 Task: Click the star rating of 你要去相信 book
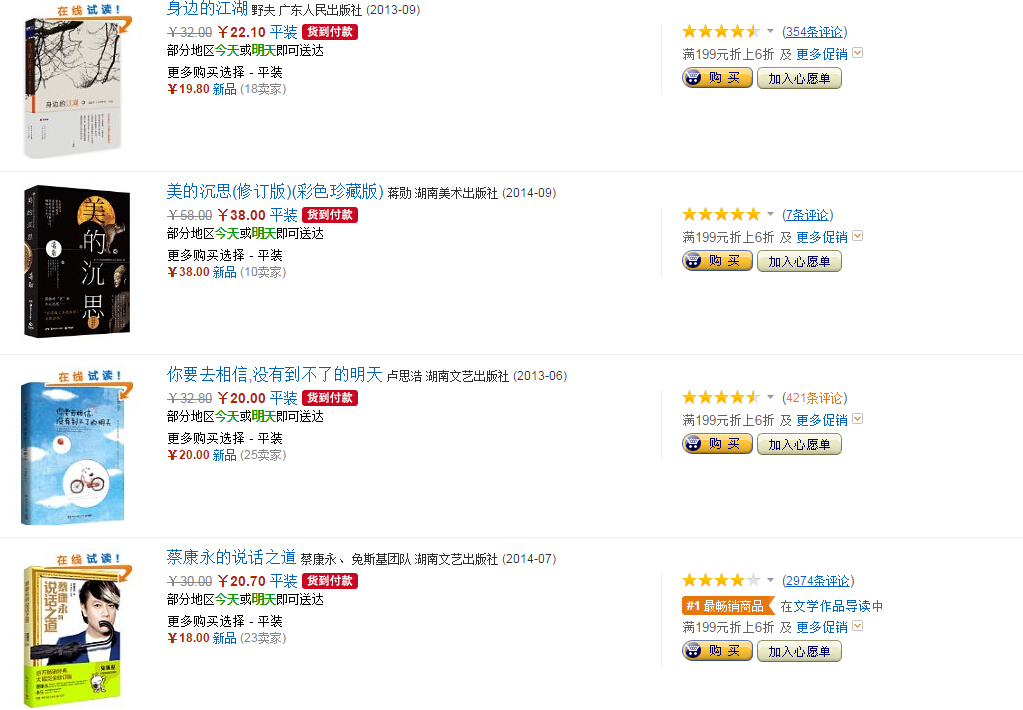pos(721,397)
